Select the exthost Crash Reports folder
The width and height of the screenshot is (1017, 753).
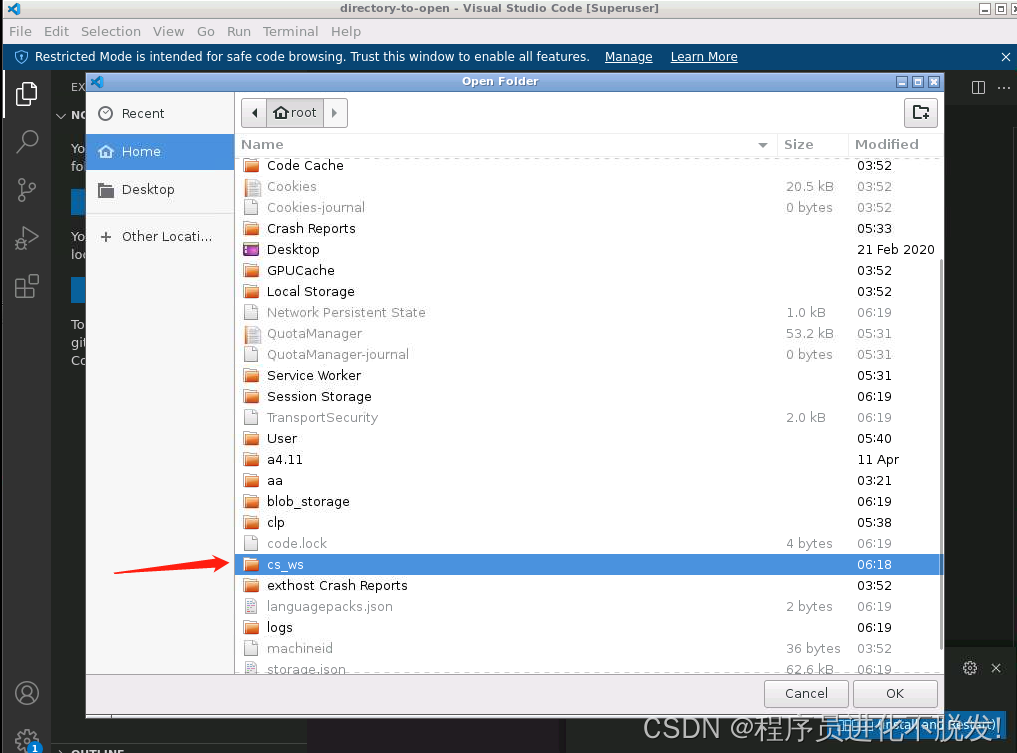point(588,585)
